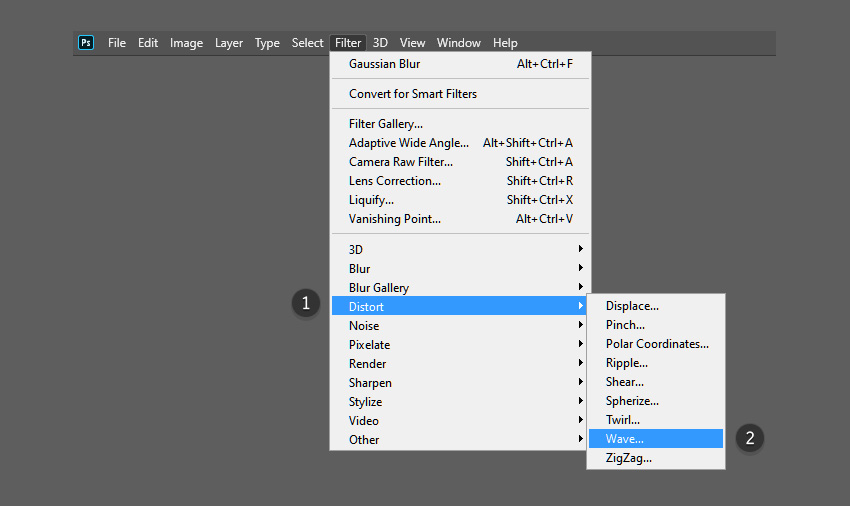Choose Spherize... distort filter
This screenshot has width=850, height=506.
click(x=656, y=401)
